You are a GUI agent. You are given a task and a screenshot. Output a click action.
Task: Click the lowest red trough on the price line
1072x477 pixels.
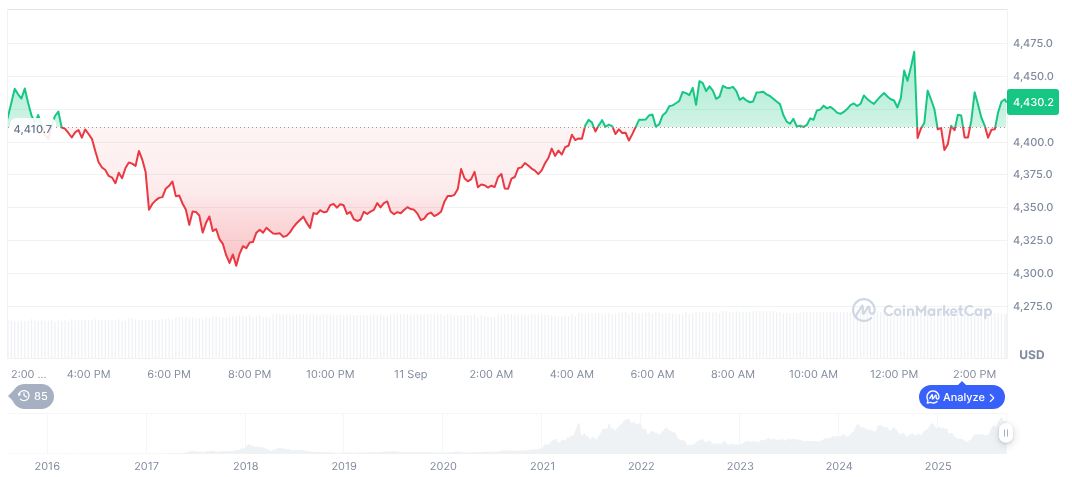coord(236,265)
